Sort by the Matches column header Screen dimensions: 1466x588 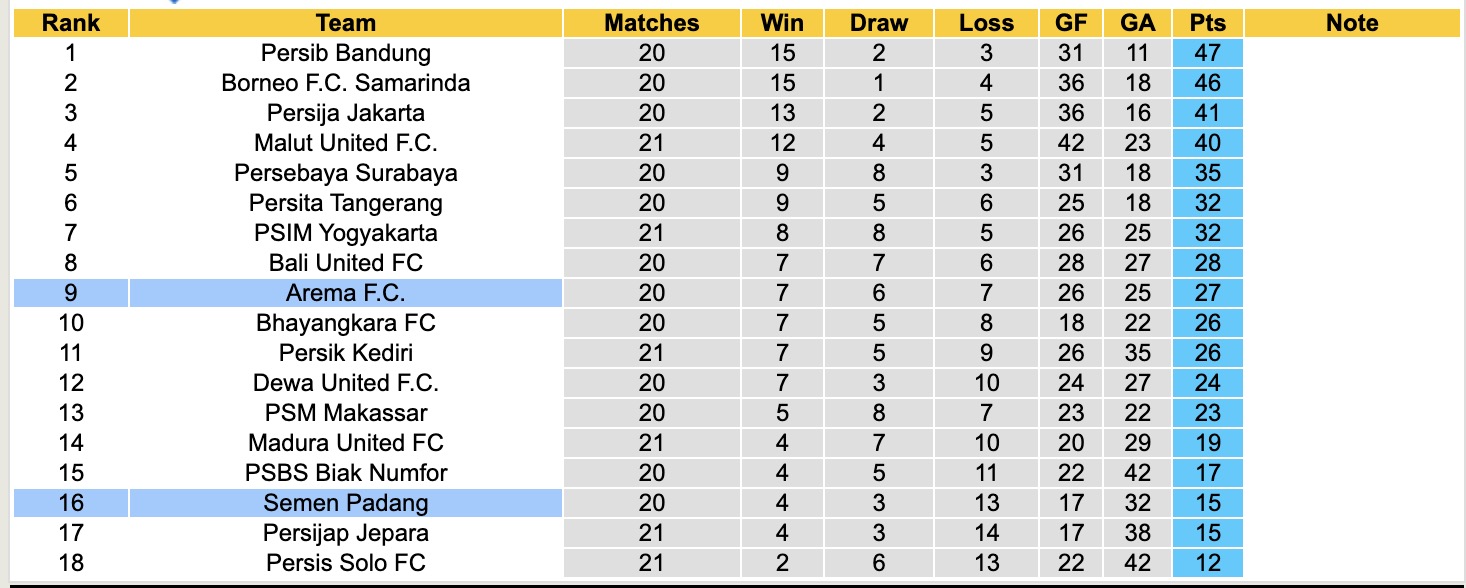click(x=651, y=23)
